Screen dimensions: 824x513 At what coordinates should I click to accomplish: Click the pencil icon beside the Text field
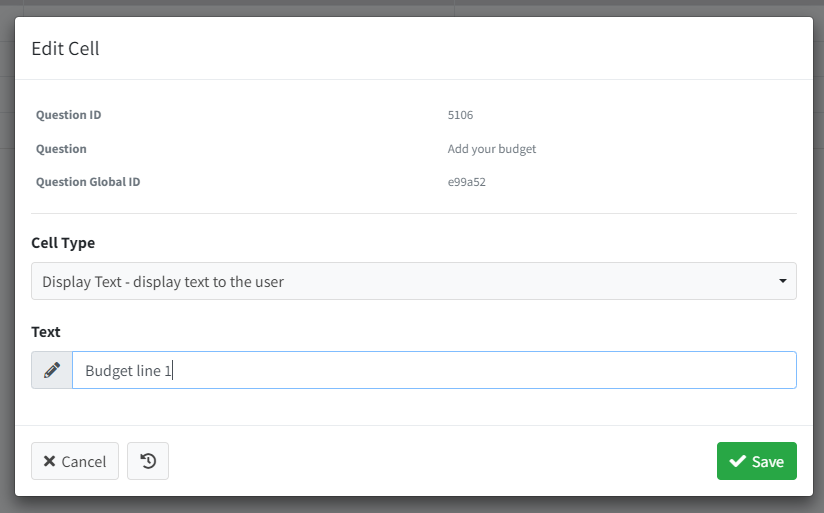[x=52, y=370]
